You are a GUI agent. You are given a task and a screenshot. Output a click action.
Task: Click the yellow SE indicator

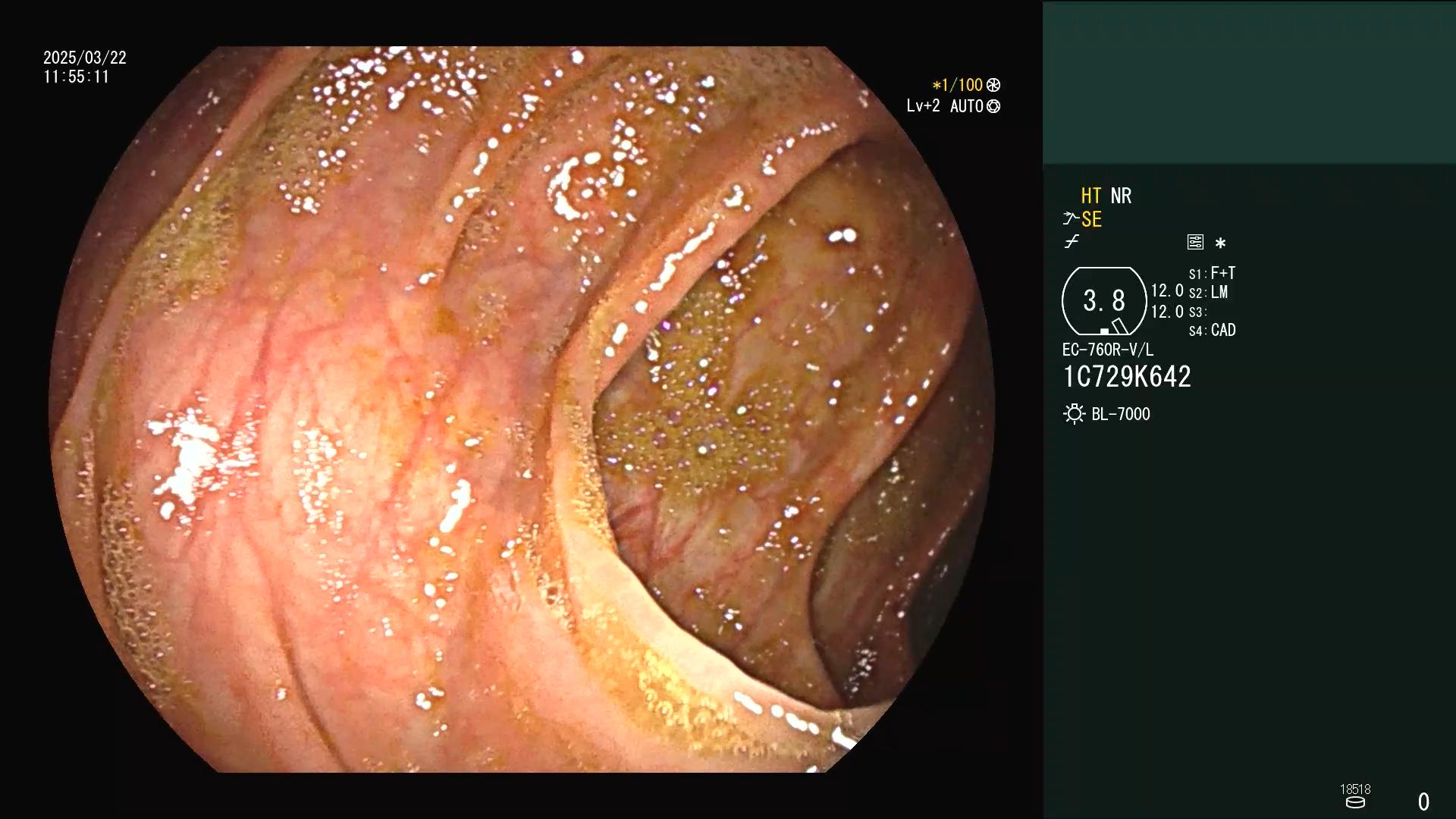coord(1091,219)
